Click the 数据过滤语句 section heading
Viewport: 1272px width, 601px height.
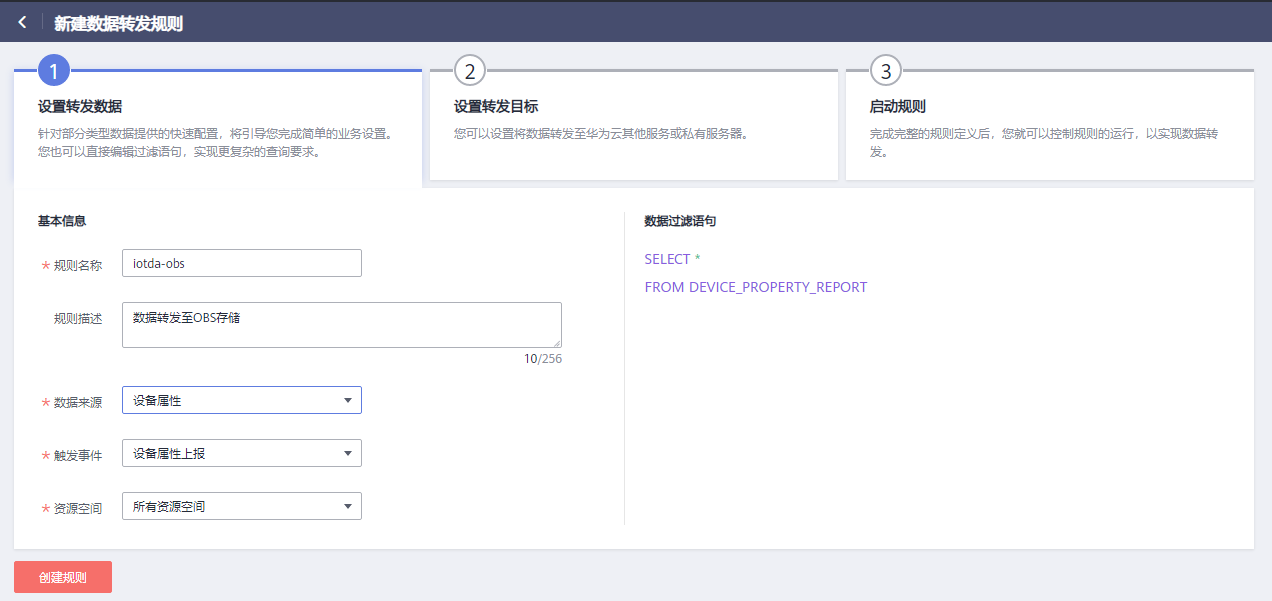[x=680, y=221]
